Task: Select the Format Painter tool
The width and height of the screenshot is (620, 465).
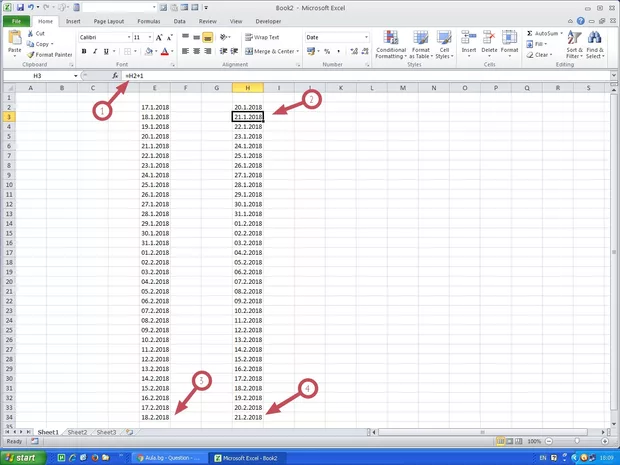Action: tap(49, 54)
